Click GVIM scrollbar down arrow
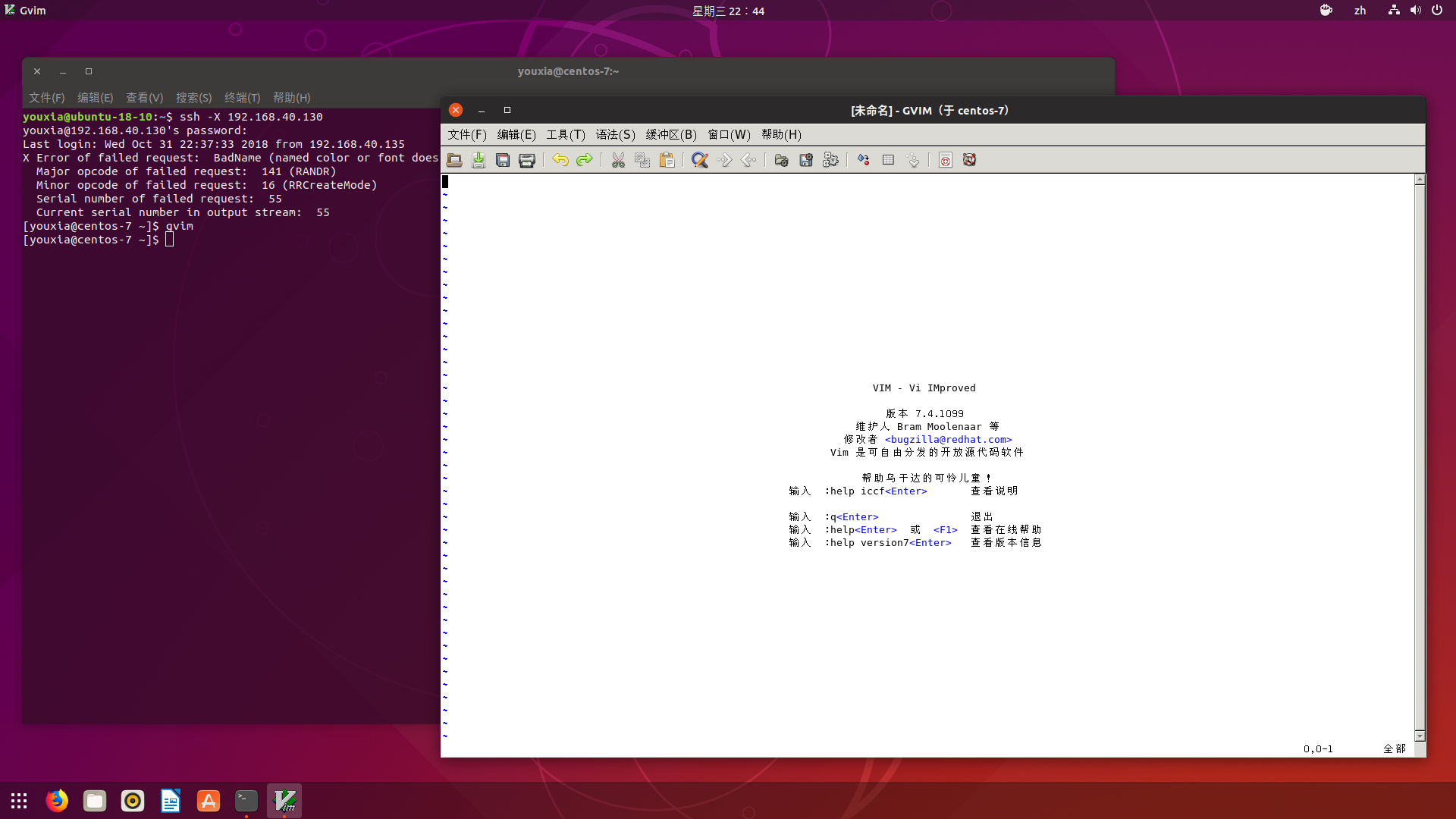This screenshot has width=1456, height=819. point(1420,736)
